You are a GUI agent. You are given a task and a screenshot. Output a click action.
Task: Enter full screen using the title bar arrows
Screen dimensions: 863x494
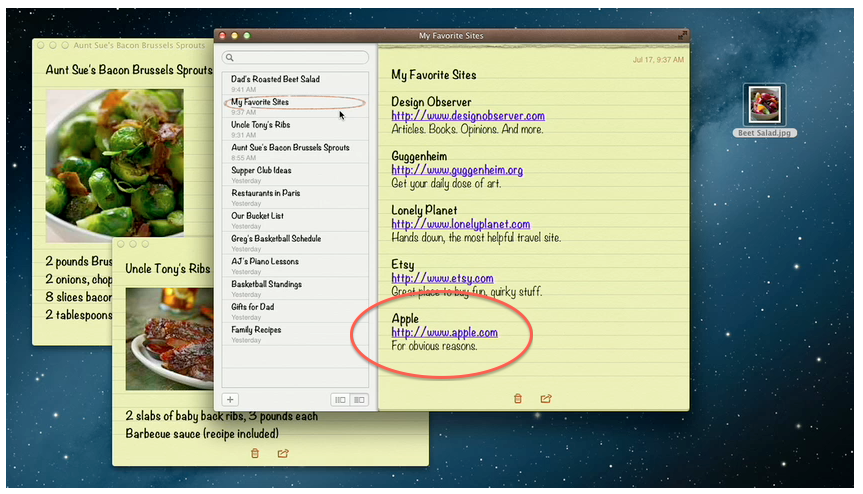683,35
